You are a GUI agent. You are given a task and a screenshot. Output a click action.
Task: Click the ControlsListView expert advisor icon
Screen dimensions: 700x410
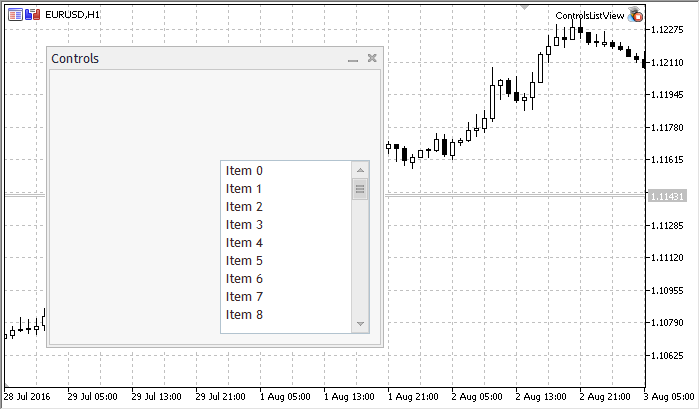tap(635, 15)
